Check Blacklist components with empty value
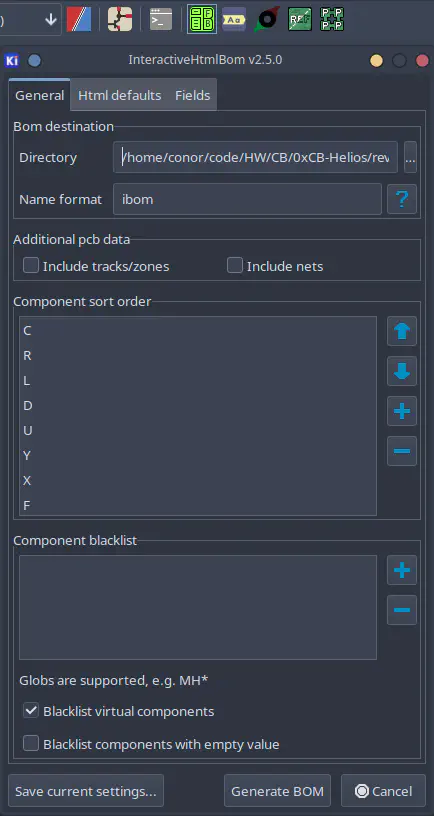 click(x=31, y=744)
